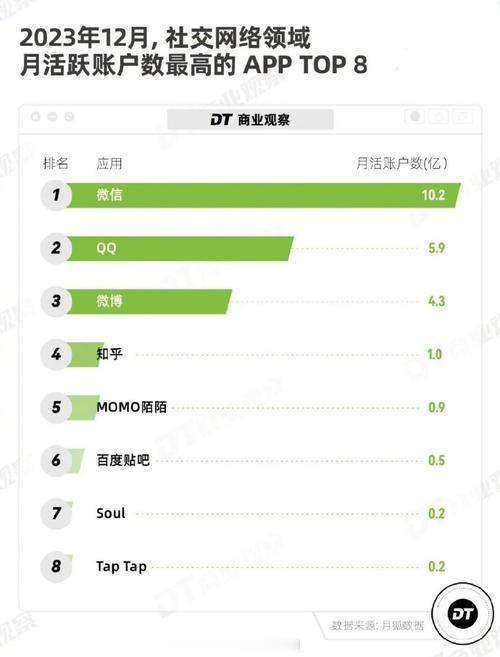Click rank number 6 circle badge

(56, 460)
